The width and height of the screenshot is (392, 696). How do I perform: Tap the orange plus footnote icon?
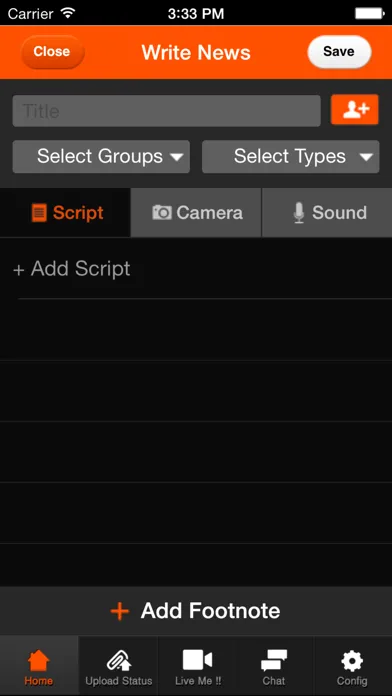119,611
